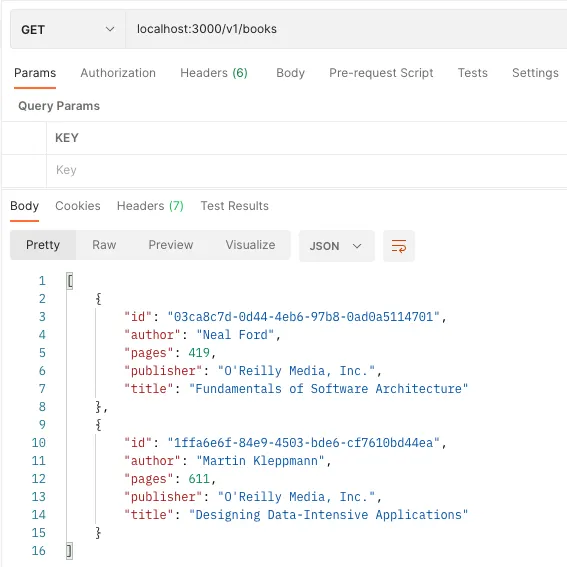Switch response view to Preview
The width and height of the screenshot is (567, 567).
pyautogui.click(x=171, y=245)
